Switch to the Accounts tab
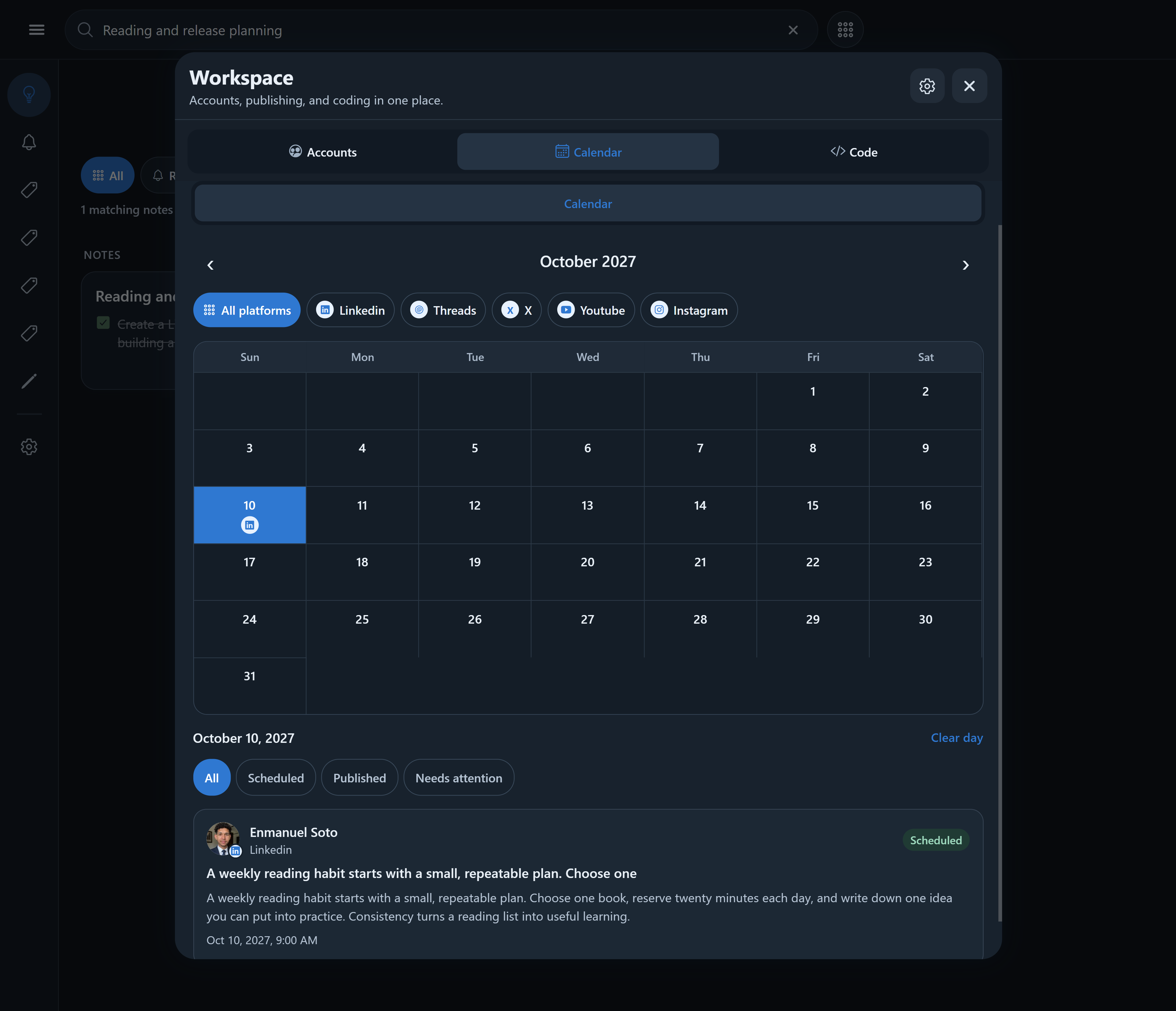 click(323, 152)
